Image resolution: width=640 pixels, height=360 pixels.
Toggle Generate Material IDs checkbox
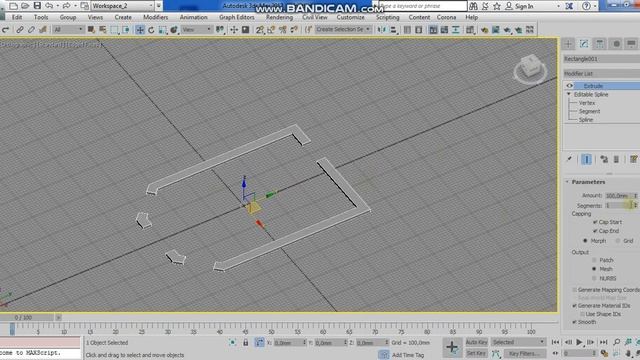(574, 306)
